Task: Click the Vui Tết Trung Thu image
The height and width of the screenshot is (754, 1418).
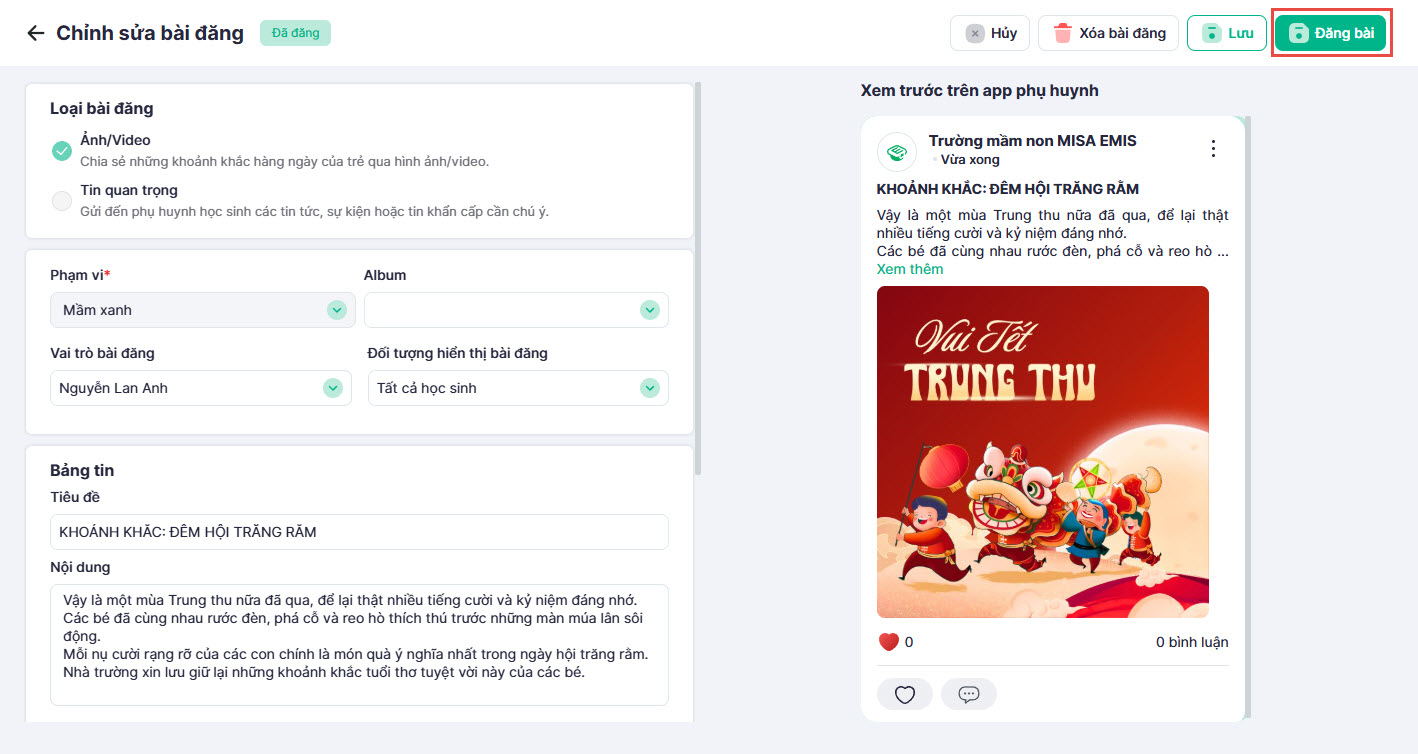Action: [1043, 452]
